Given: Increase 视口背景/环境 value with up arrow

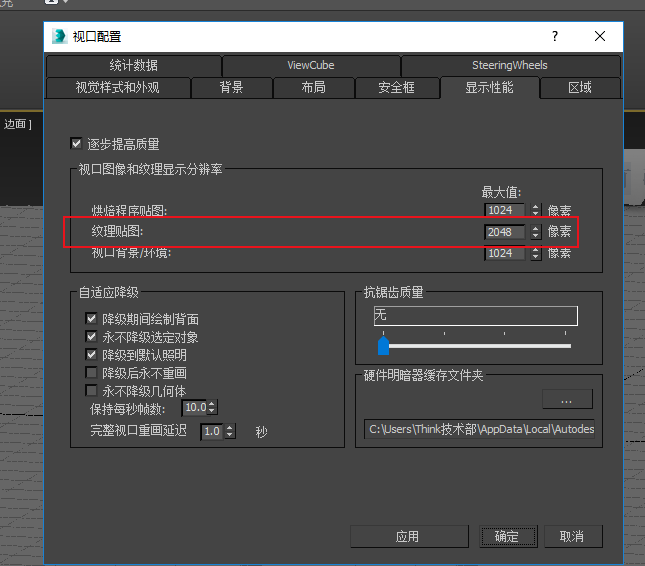Looking at the screenshot, I should (x=536, y=250).
